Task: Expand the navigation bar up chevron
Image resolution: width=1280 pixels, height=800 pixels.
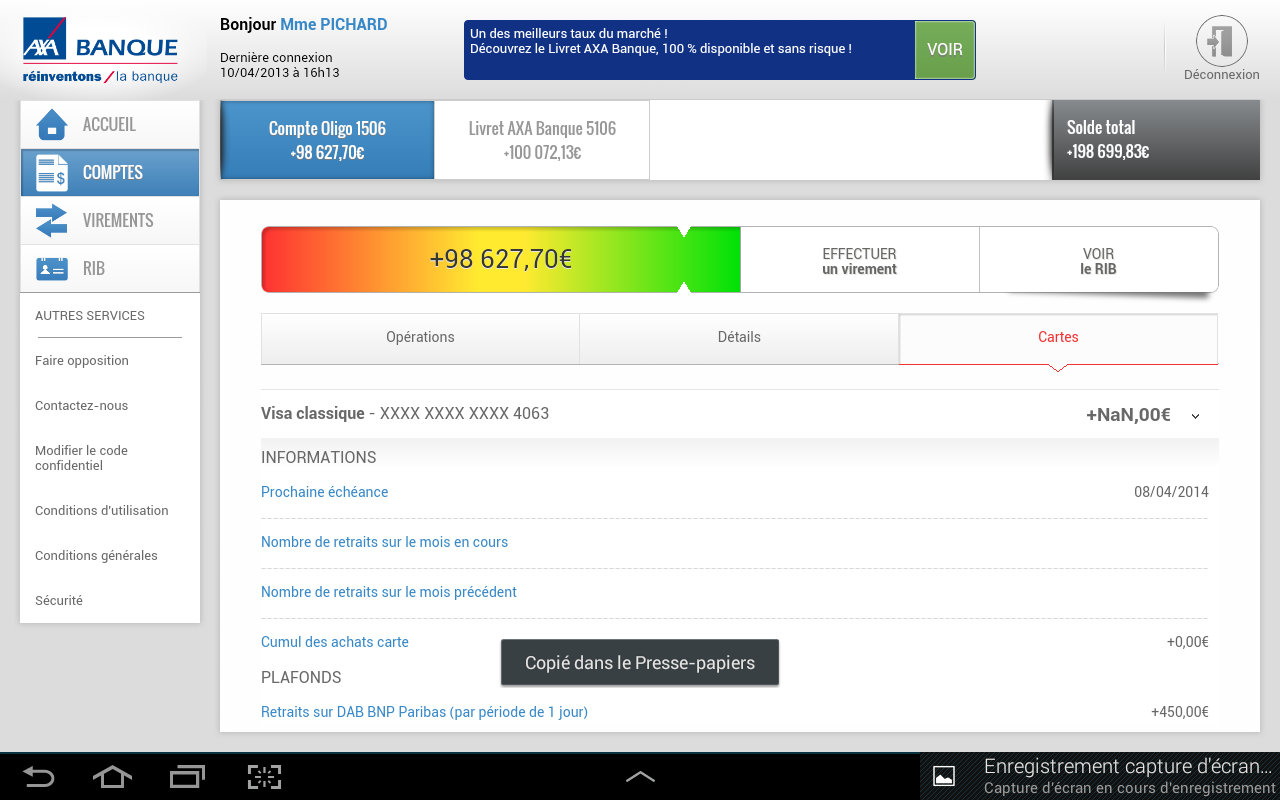Action: pos(640,776)
